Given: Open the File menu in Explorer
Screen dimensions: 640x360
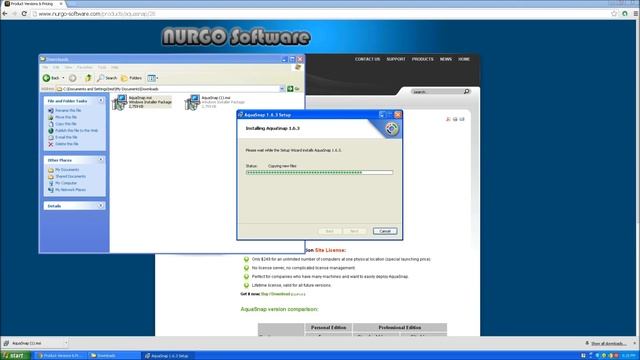Looking at the screenshot, I should click(x=45, y=67).
